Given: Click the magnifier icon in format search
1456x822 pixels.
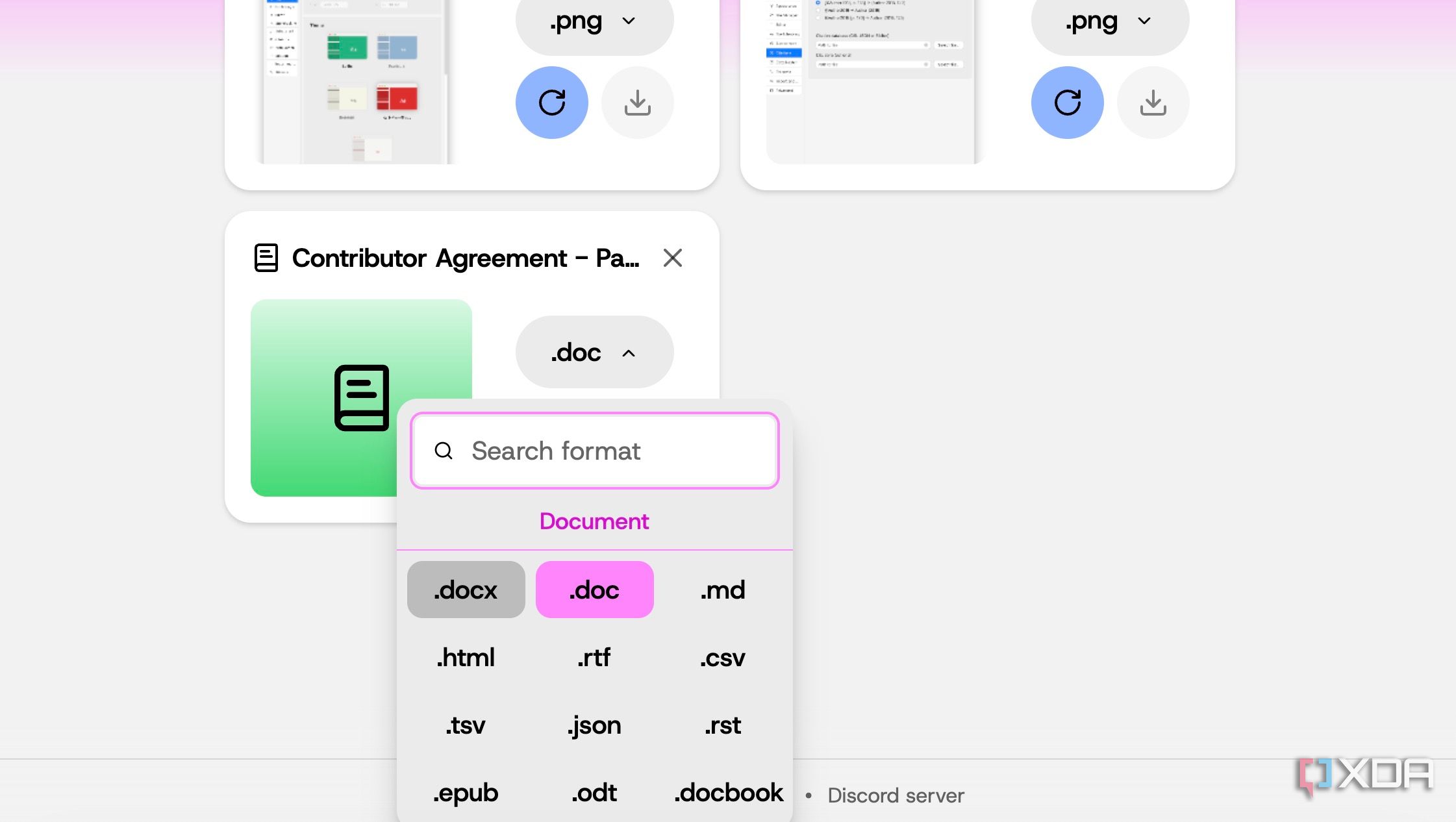Looking at the screenshot, I should point(444,451).
